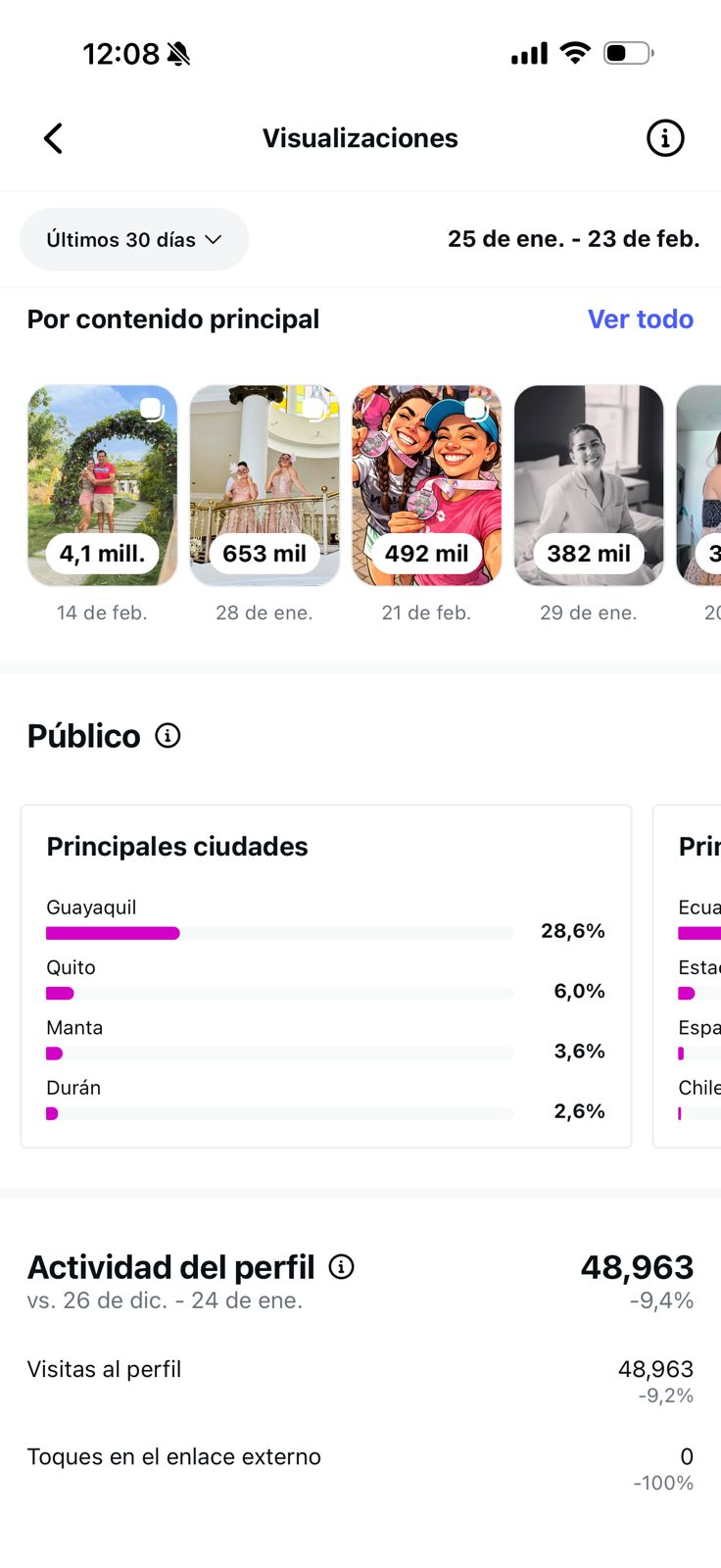This screenshot has width=721, height=1568.
Task: Tap carousel icon on 653 mil post
Action: (313, 409)
